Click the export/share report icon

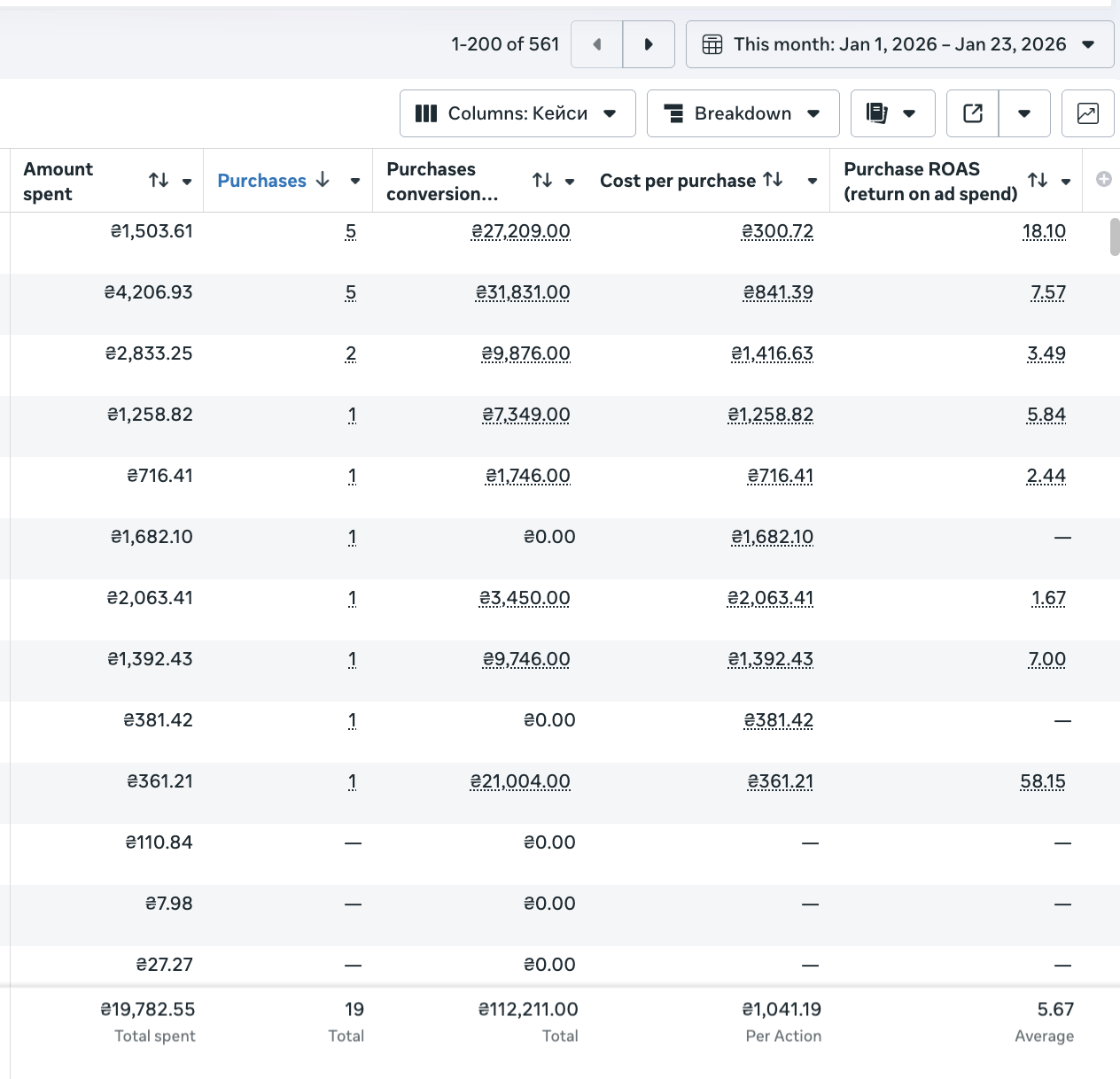point(973,113)
